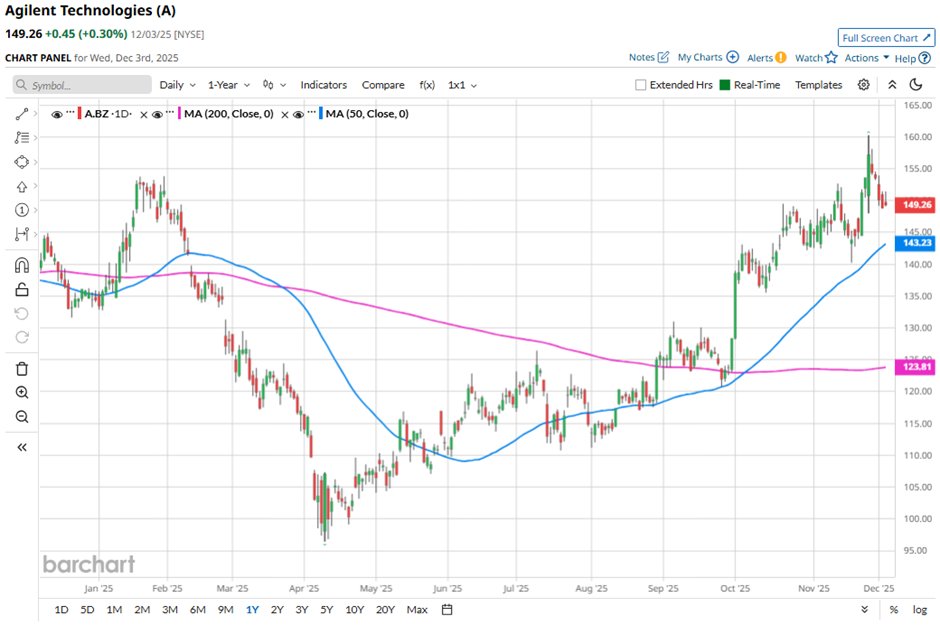The width and height of the screenshot is (940, 625).
Task: Toggle the magnet snap tool
Action: click(x=22, y=266)
